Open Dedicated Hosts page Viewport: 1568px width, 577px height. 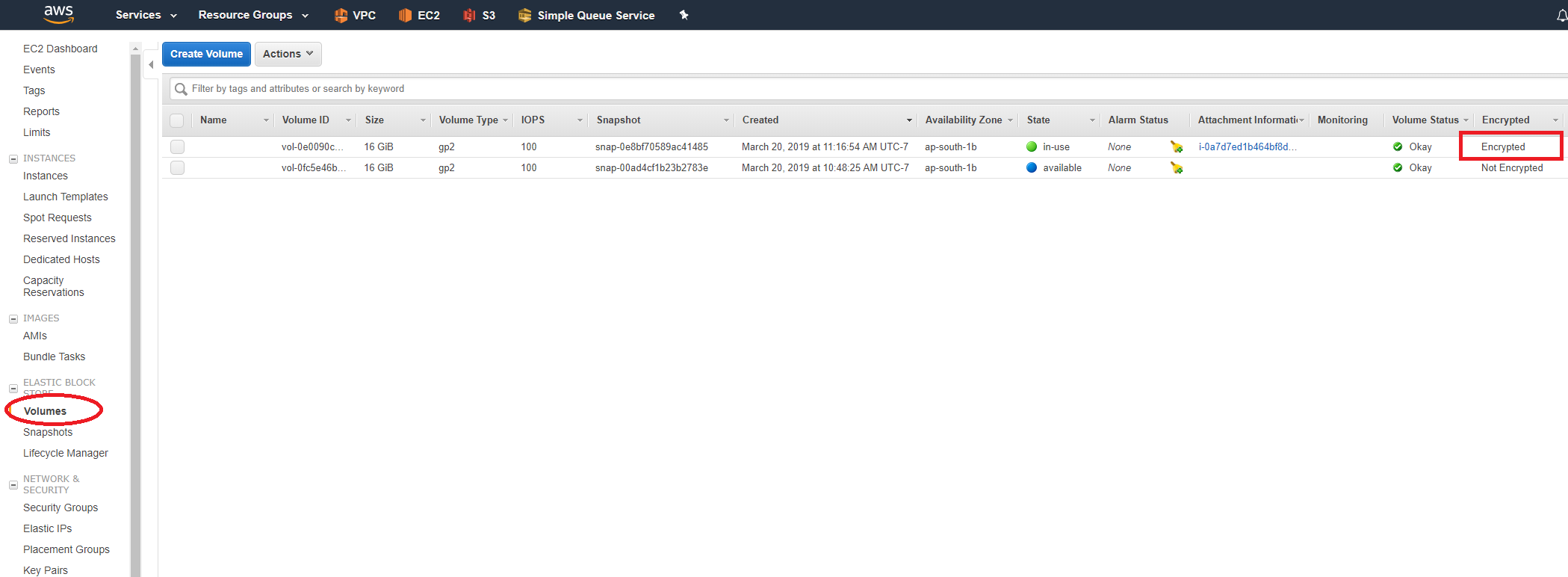pos(61,259)
